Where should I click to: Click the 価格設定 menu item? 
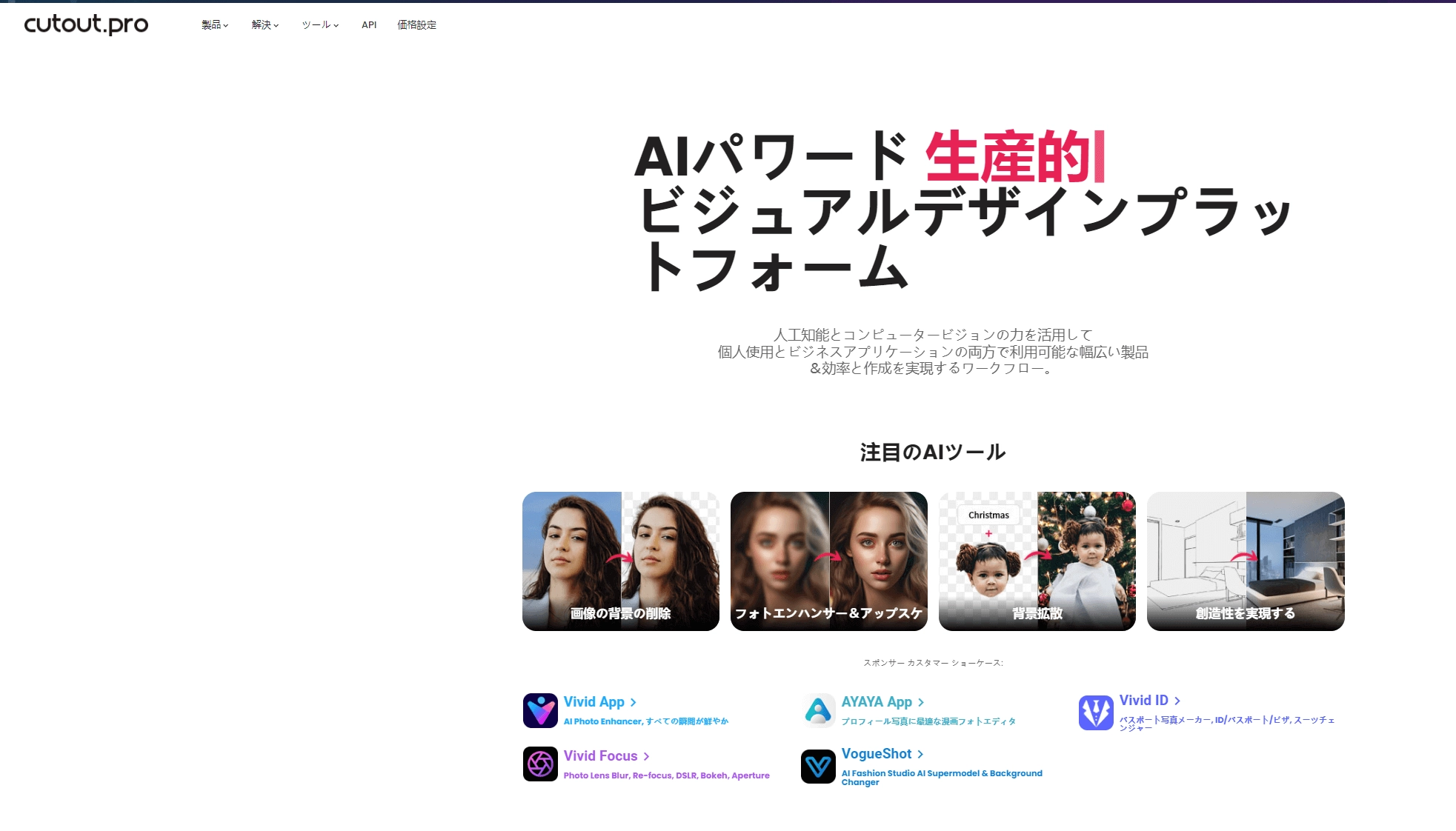(x=417, y=24)
